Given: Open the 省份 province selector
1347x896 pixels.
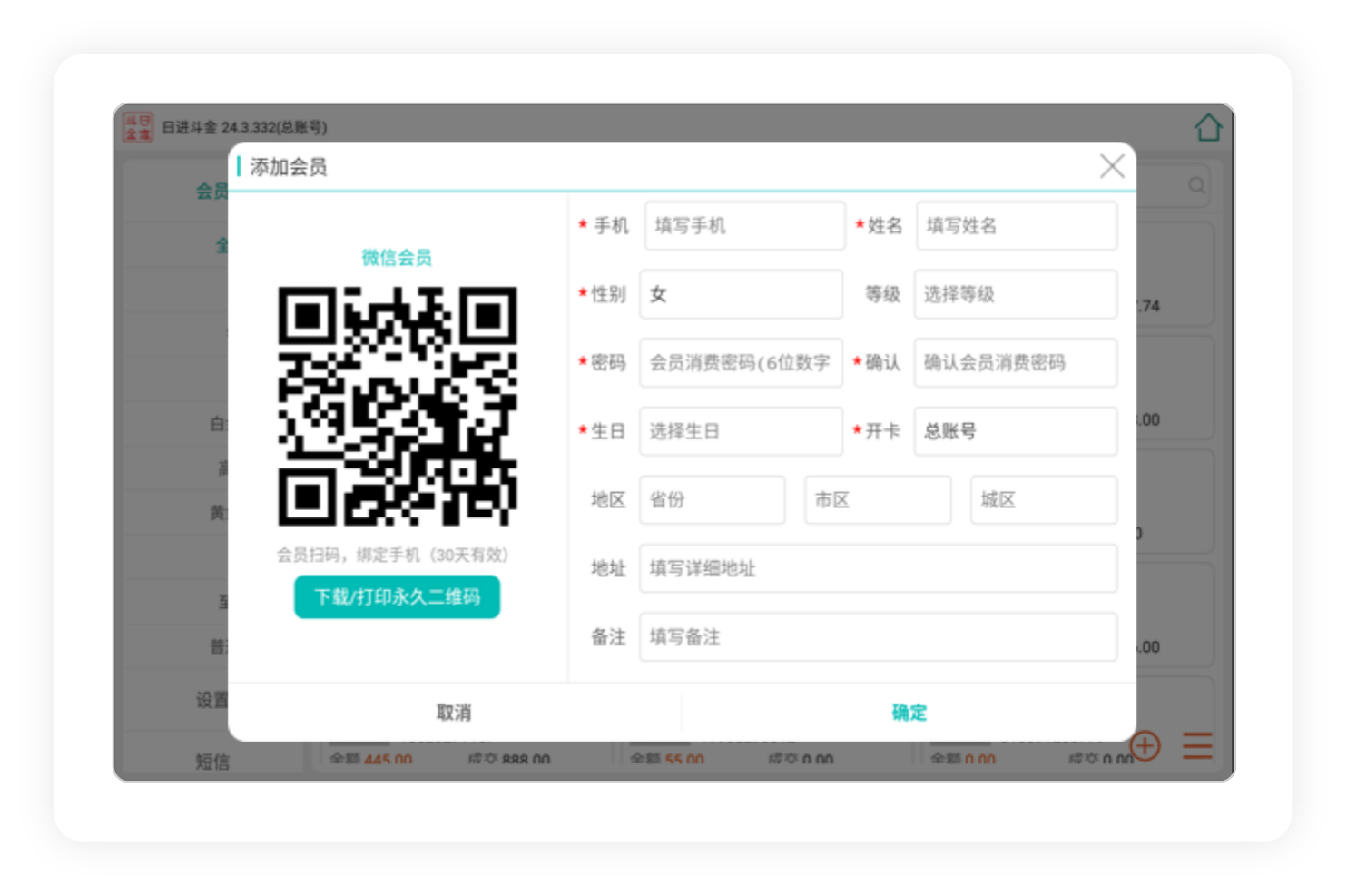Looking at the screenshot, I should pos(713,499).
